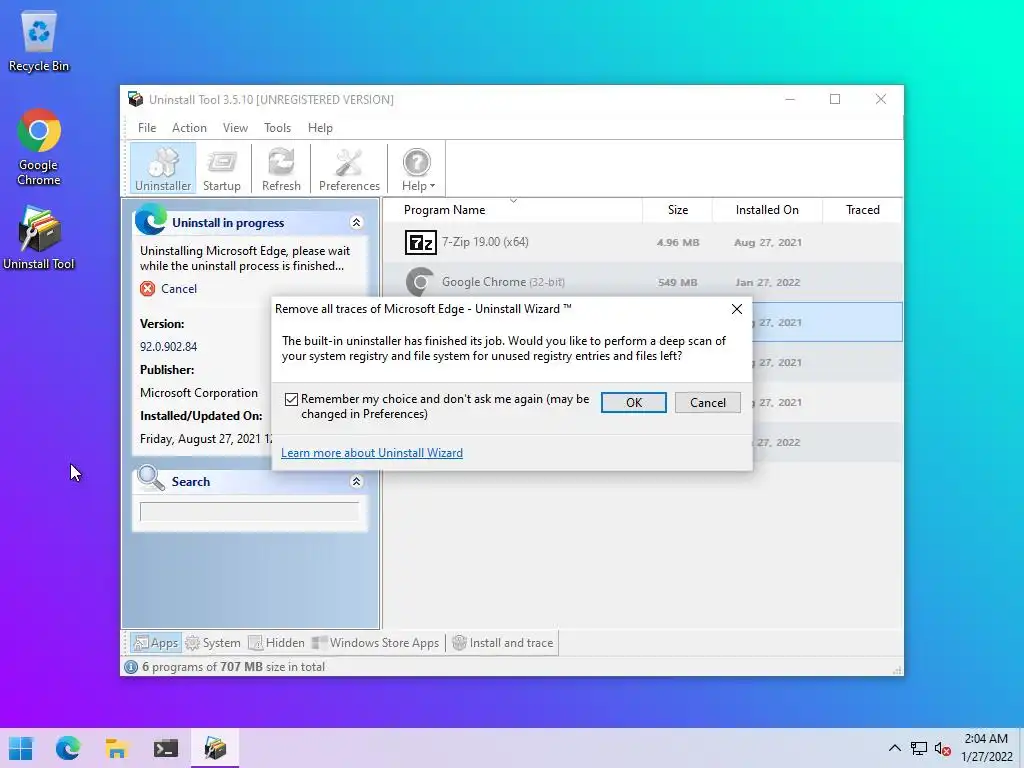
Task: Sort by Size column header
Action: (677, 210)
